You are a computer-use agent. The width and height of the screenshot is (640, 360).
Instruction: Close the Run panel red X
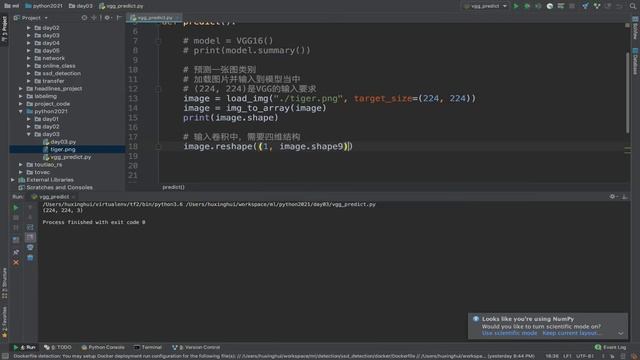tap(16, 263)
